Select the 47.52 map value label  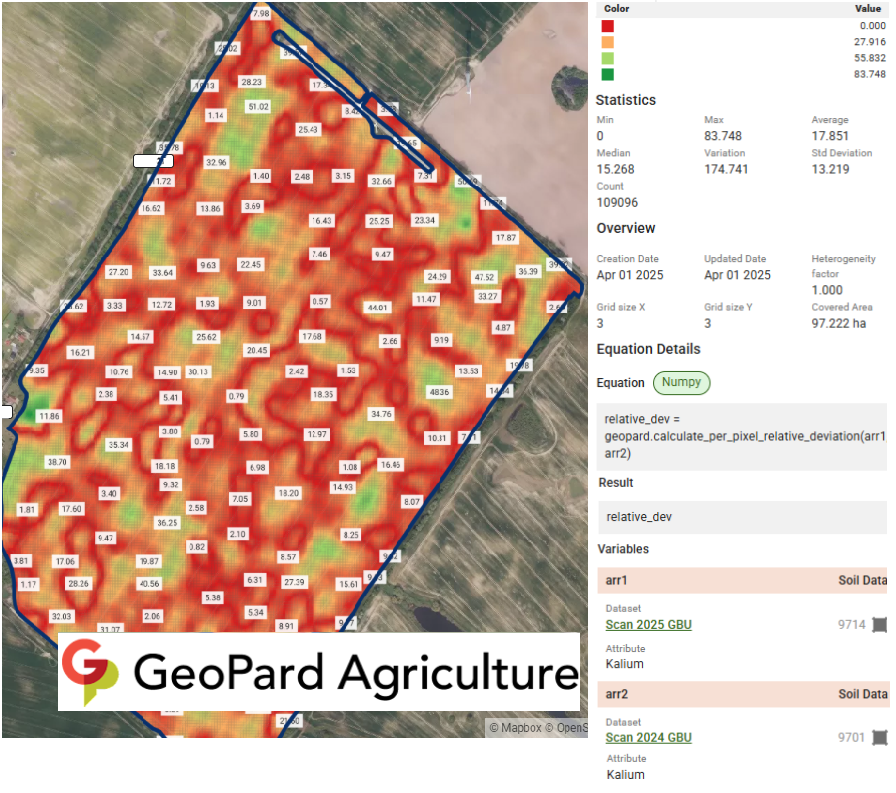point(484,277)
